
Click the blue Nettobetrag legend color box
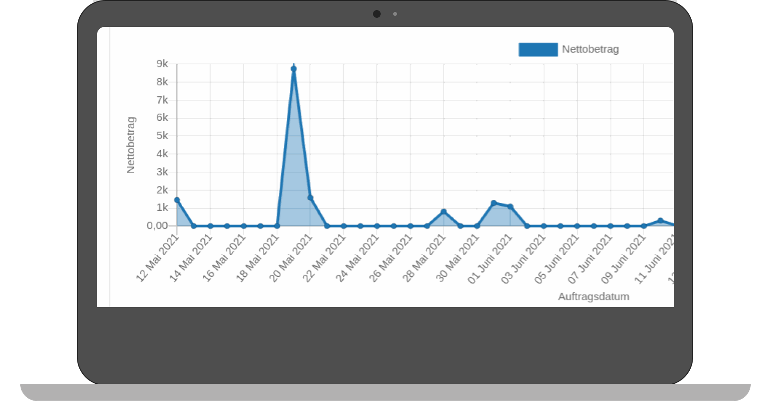(x=538, y=49)
